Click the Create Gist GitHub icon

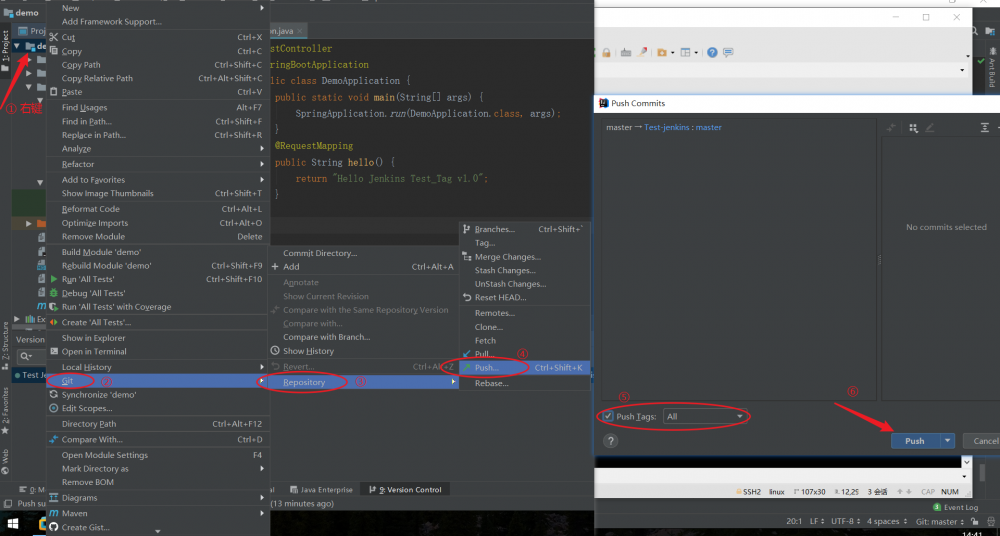(x=54, y=527)
